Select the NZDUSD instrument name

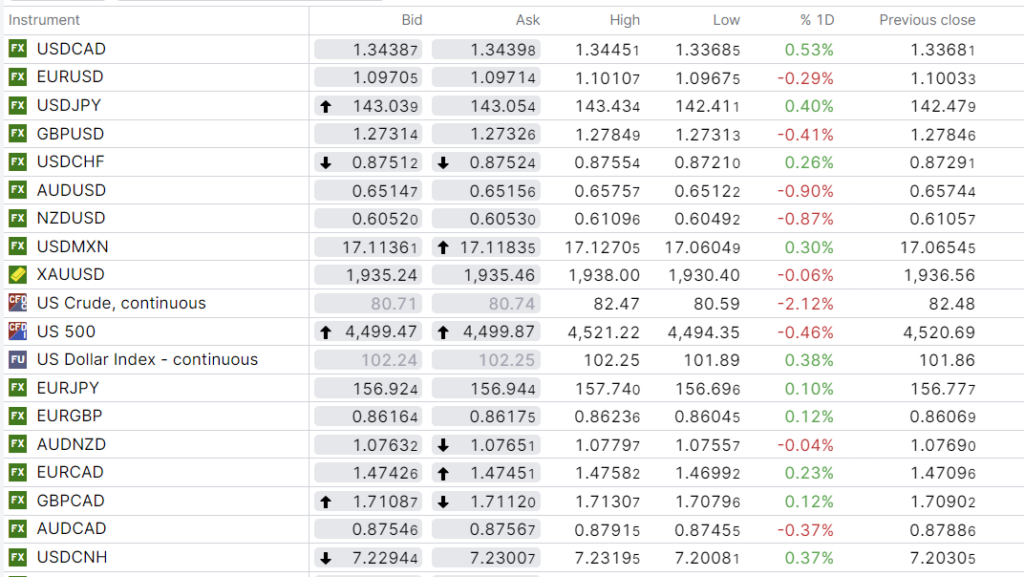(x=71, y=218)
